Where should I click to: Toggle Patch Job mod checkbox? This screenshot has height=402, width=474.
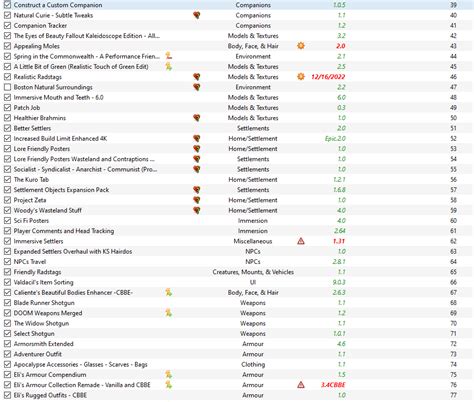(x=7, y=108)
